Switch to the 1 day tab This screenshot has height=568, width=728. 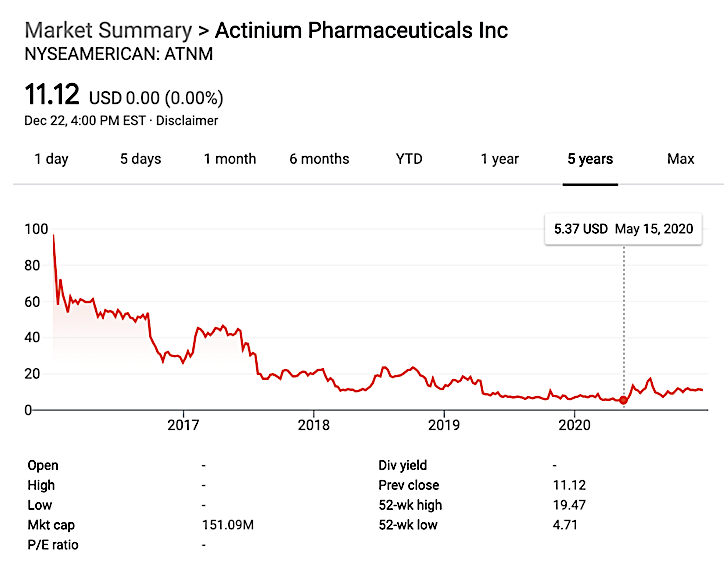(x=51, y=159)
